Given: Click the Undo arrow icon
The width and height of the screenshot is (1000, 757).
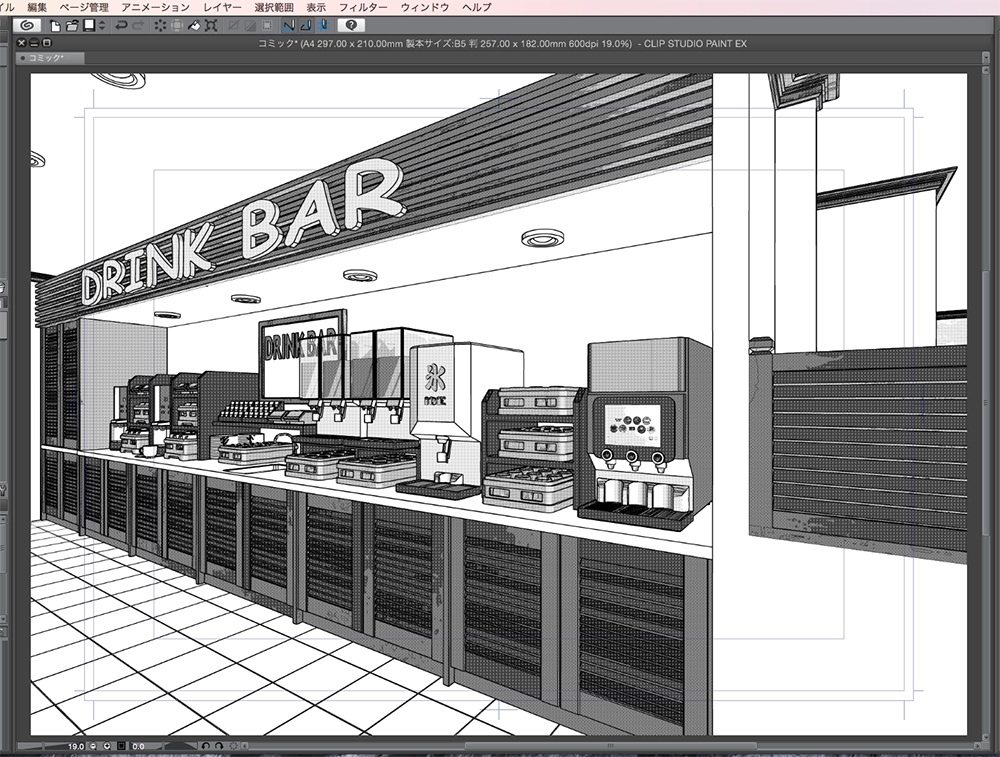Looking at the screenshot, I should tap(121, 25).
